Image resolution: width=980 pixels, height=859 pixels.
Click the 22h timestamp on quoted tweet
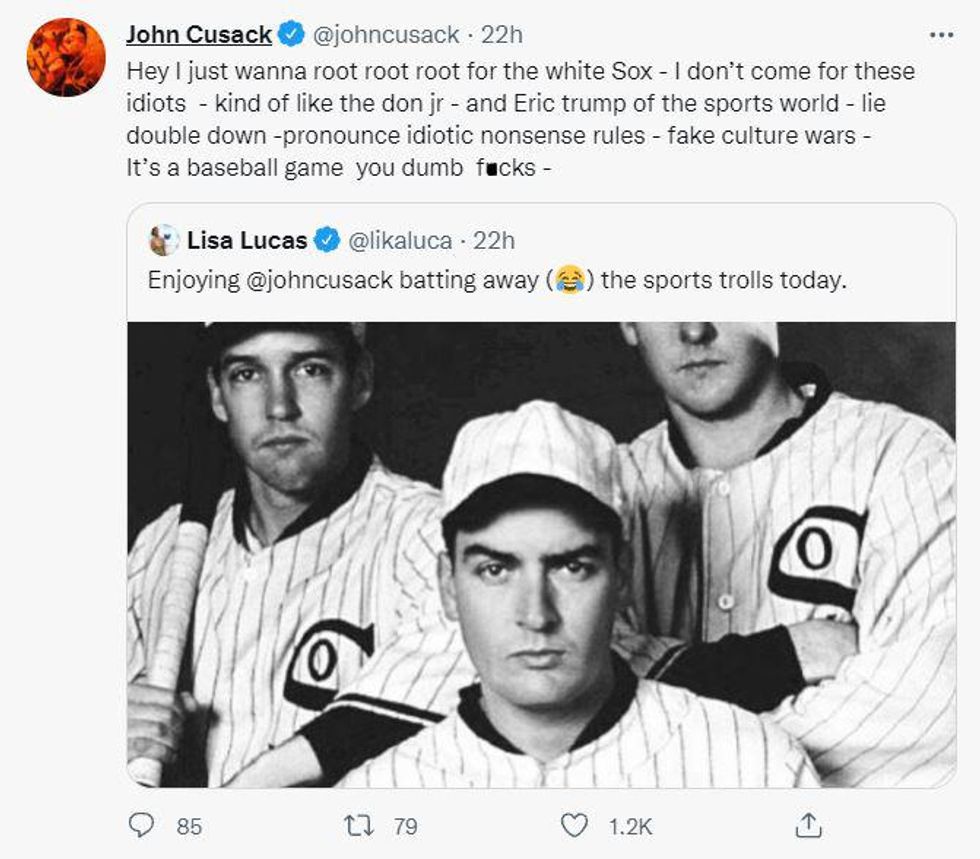point(494,240)
